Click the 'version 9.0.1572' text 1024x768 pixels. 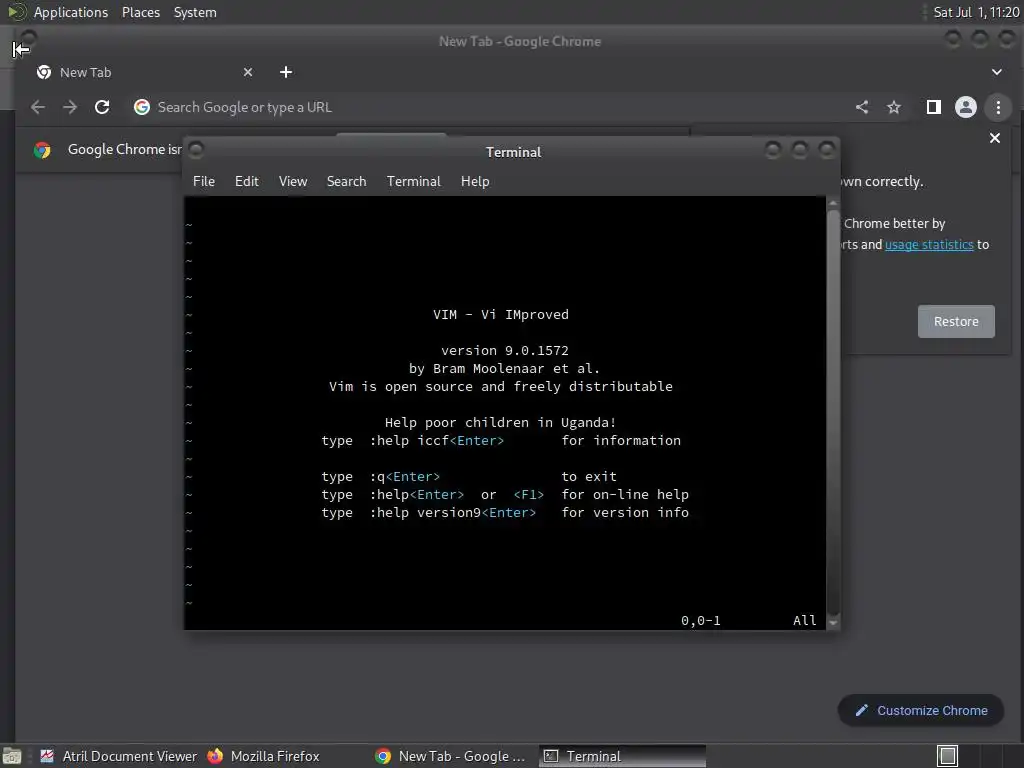(x=505, y=351)
